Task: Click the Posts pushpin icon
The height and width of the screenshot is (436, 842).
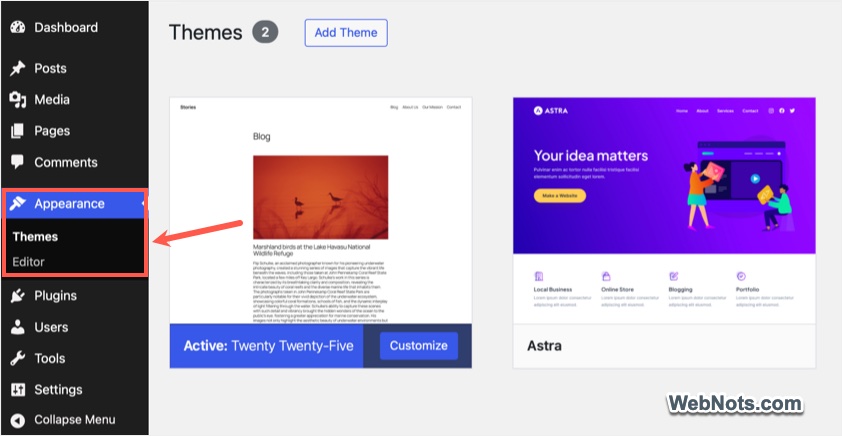Action: coord(18,68)
